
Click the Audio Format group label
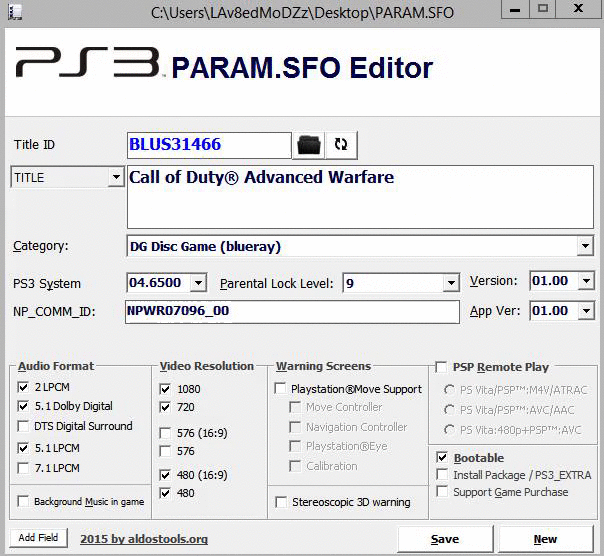(56, 366)
